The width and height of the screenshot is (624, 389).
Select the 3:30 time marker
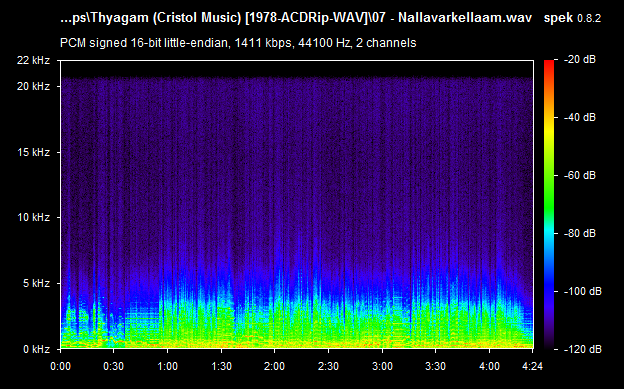coord(435,366)
